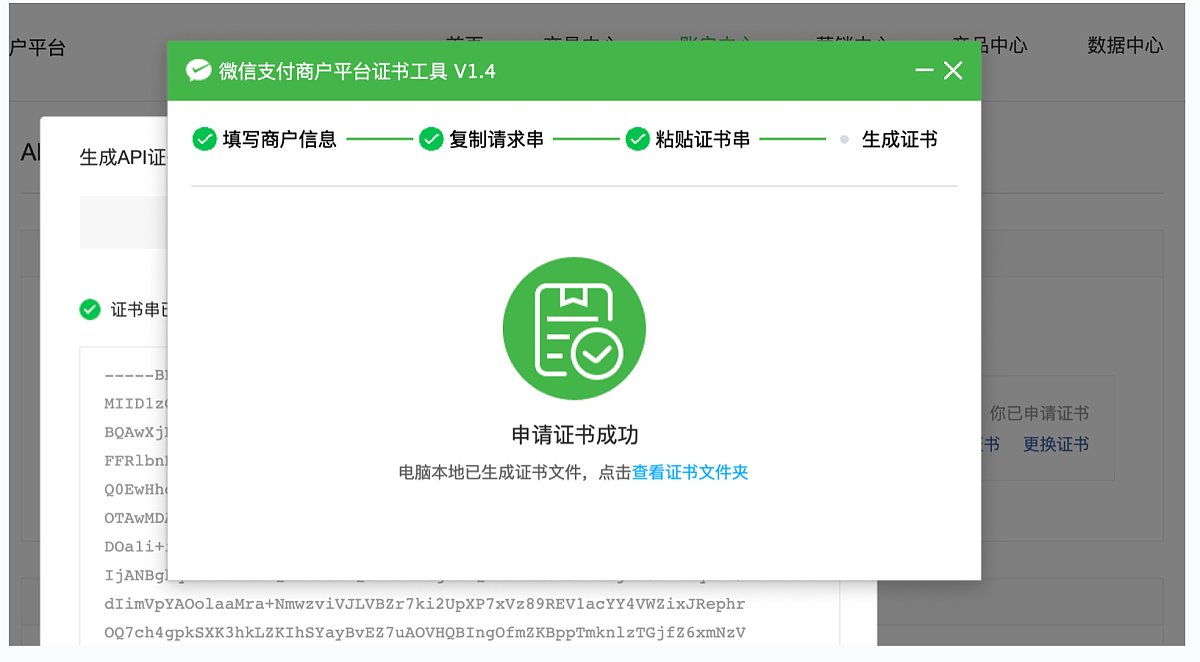Viewport: 1200px width, 662px height.
Task: Select the 填写商户信息 step label
Action: [279, 140]
